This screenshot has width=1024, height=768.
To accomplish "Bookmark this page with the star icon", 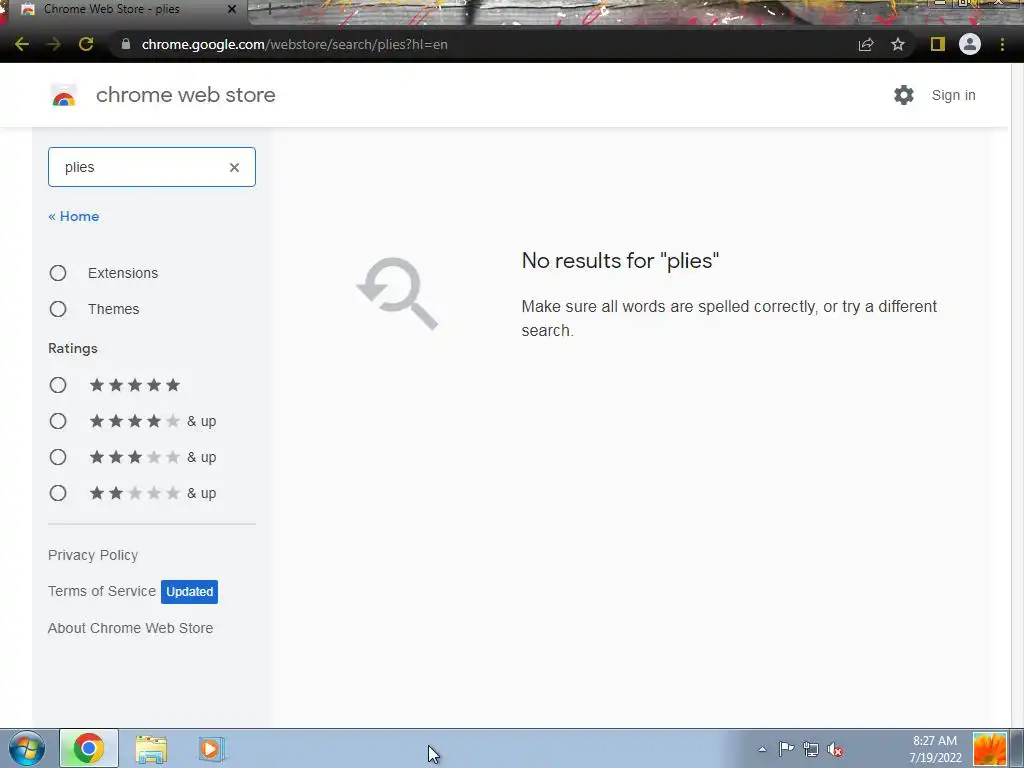I will point(898,44).
